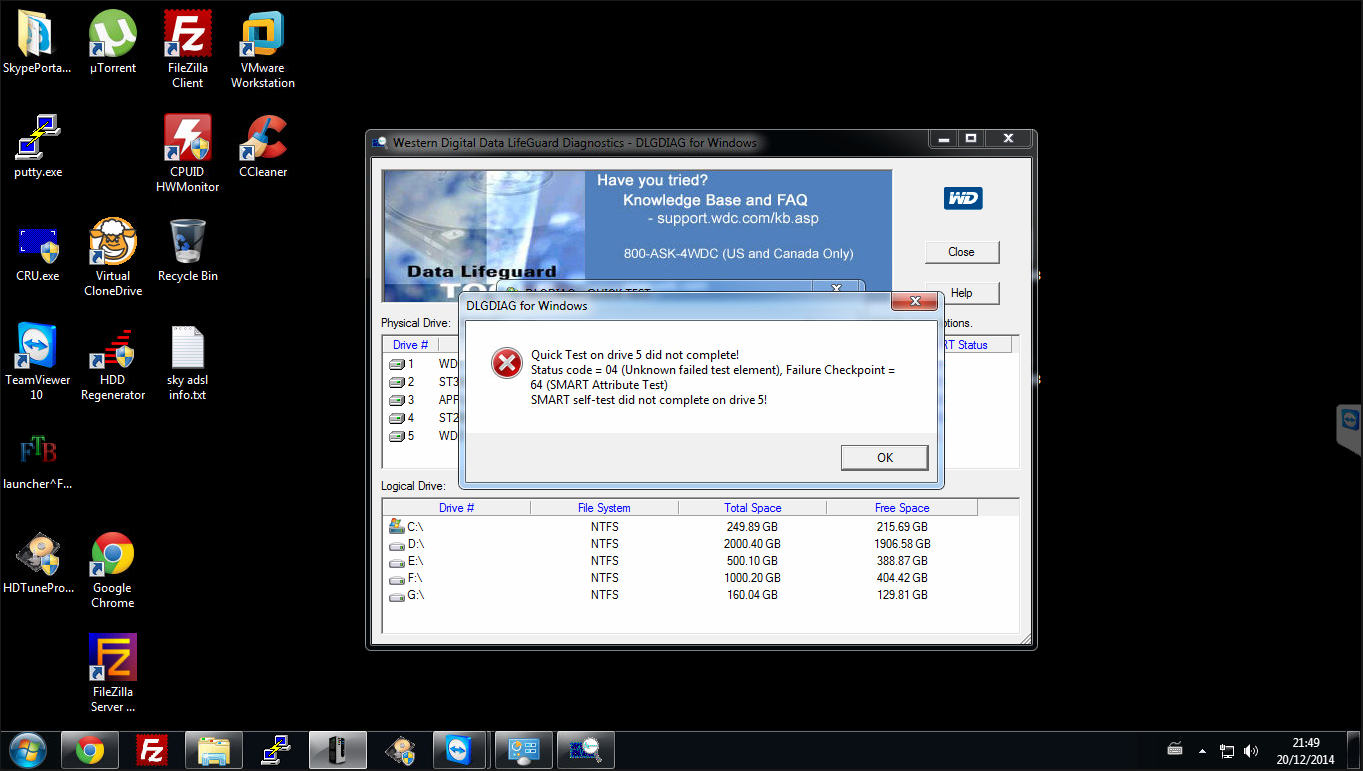Open the CCleaner desktop shortcut
Image resolution: width=1363 pixels, height=771 pixels.
click(x=263, y=146)
